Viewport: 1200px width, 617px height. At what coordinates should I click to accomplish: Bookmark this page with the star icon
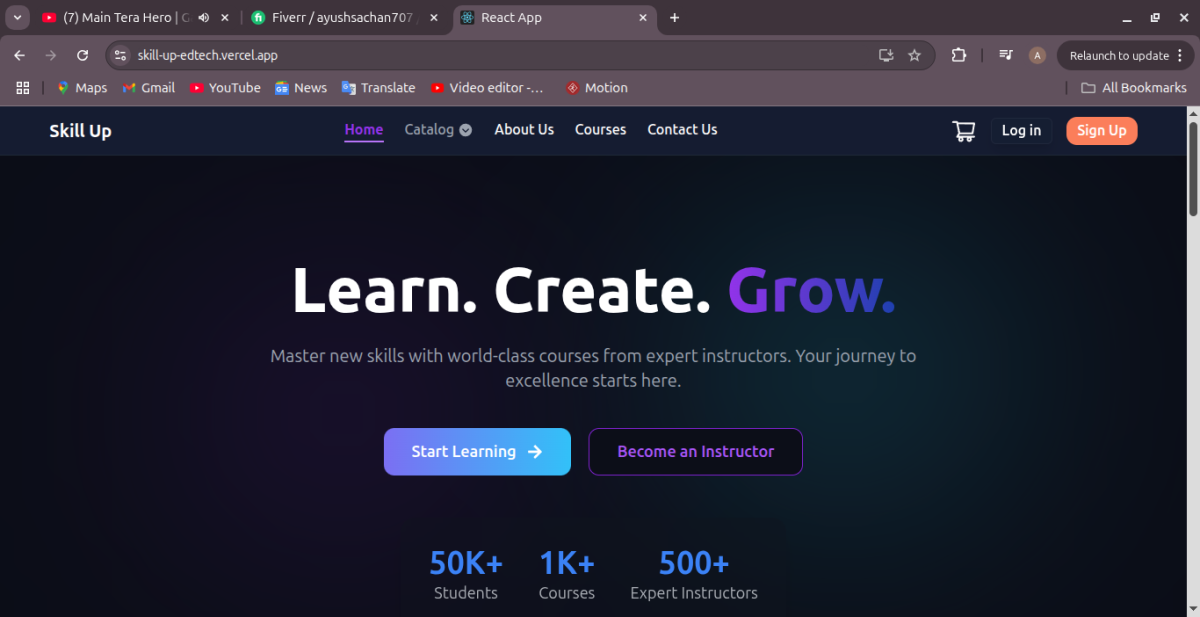point(914,56)
